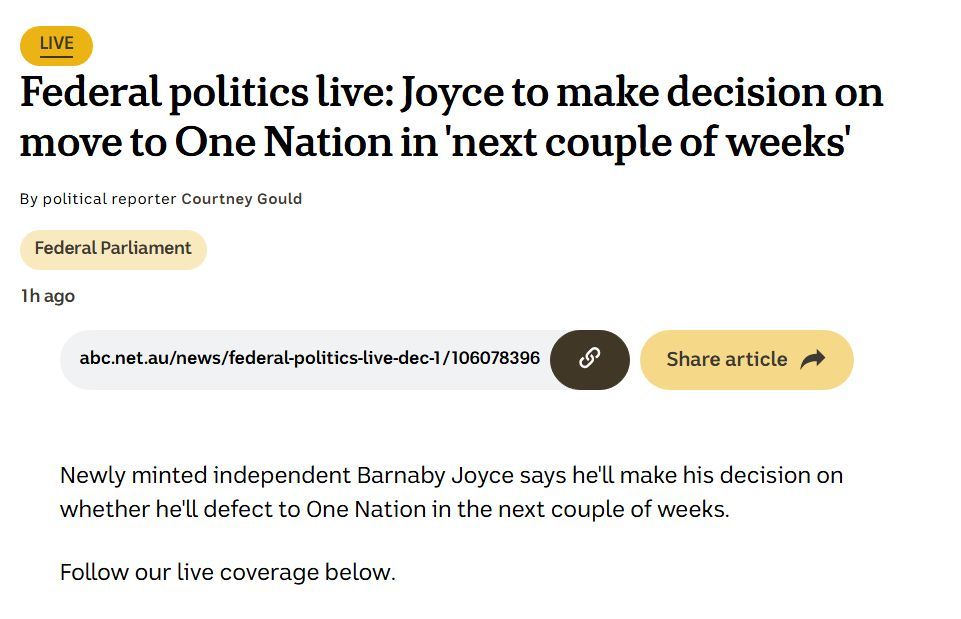Open author Courtney Gould's profile link
The image size is (961, 619).
click(x=241, y=199)
